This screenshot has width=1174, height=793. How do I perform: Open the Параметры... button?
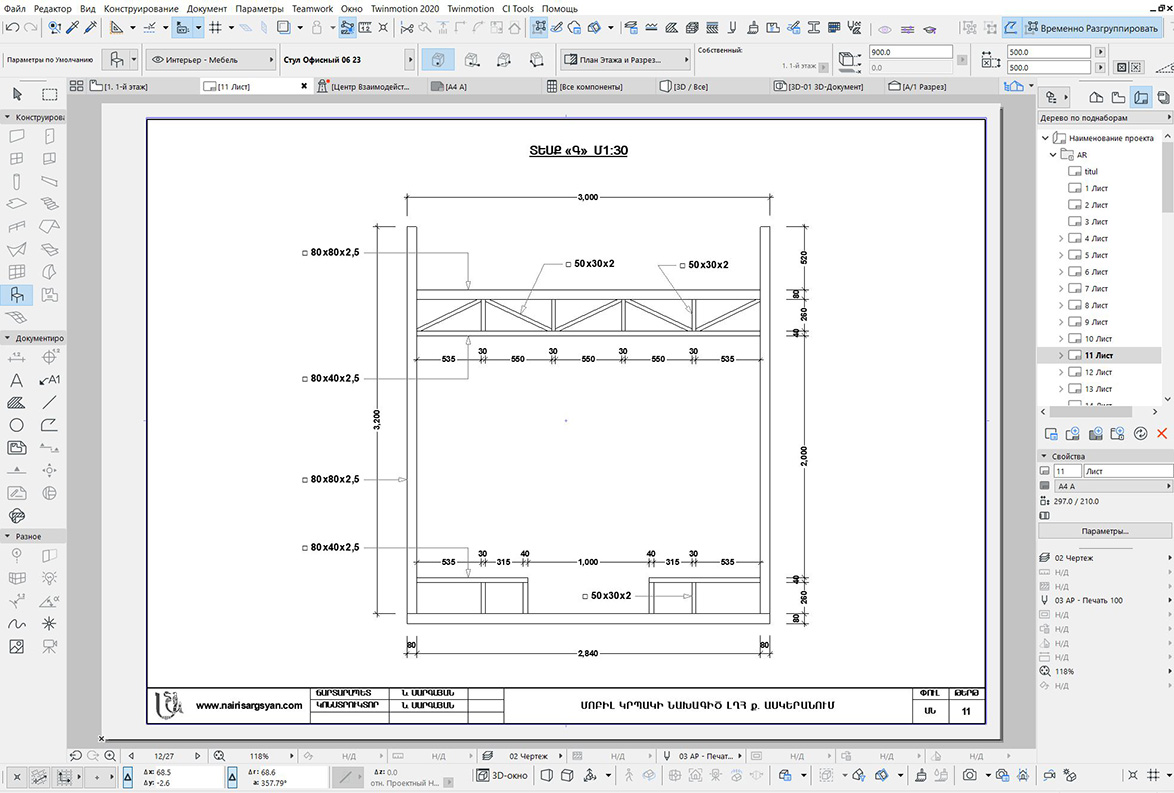pyautogui.click(x=1104, y=531)
